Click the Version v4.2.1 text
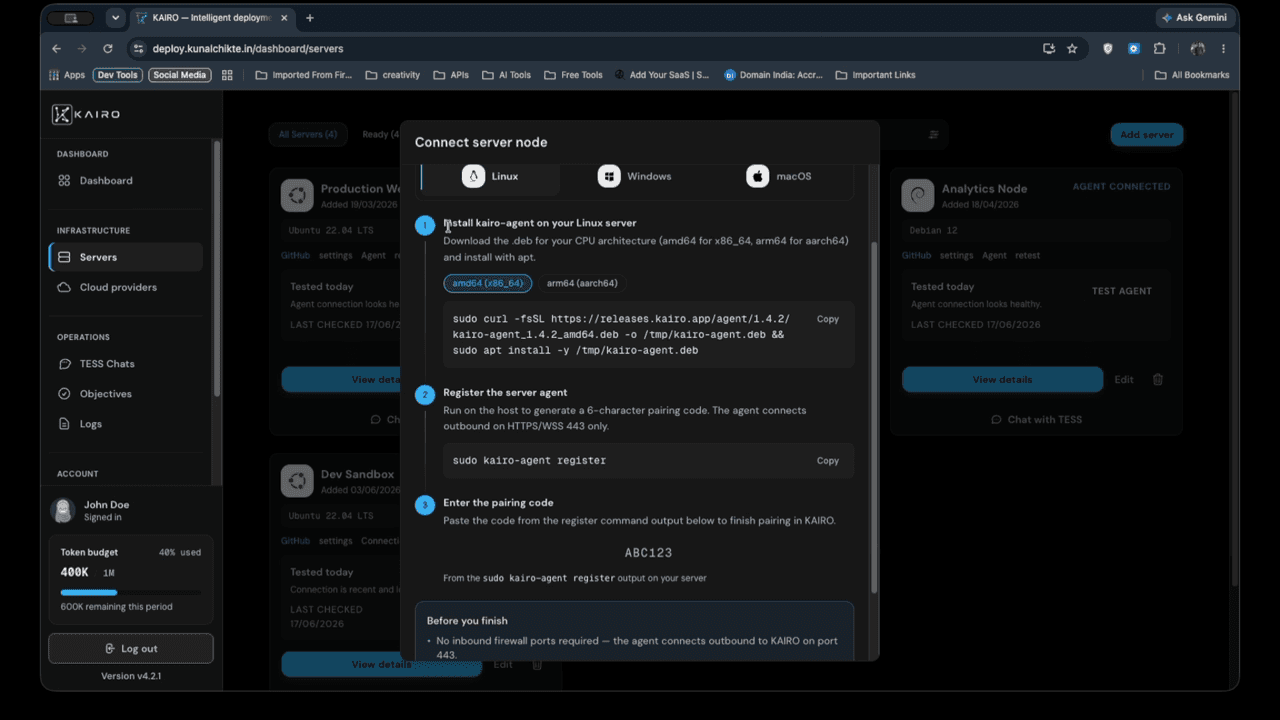1280x720 pixels. pyautogui.click(x=131, y=676)
